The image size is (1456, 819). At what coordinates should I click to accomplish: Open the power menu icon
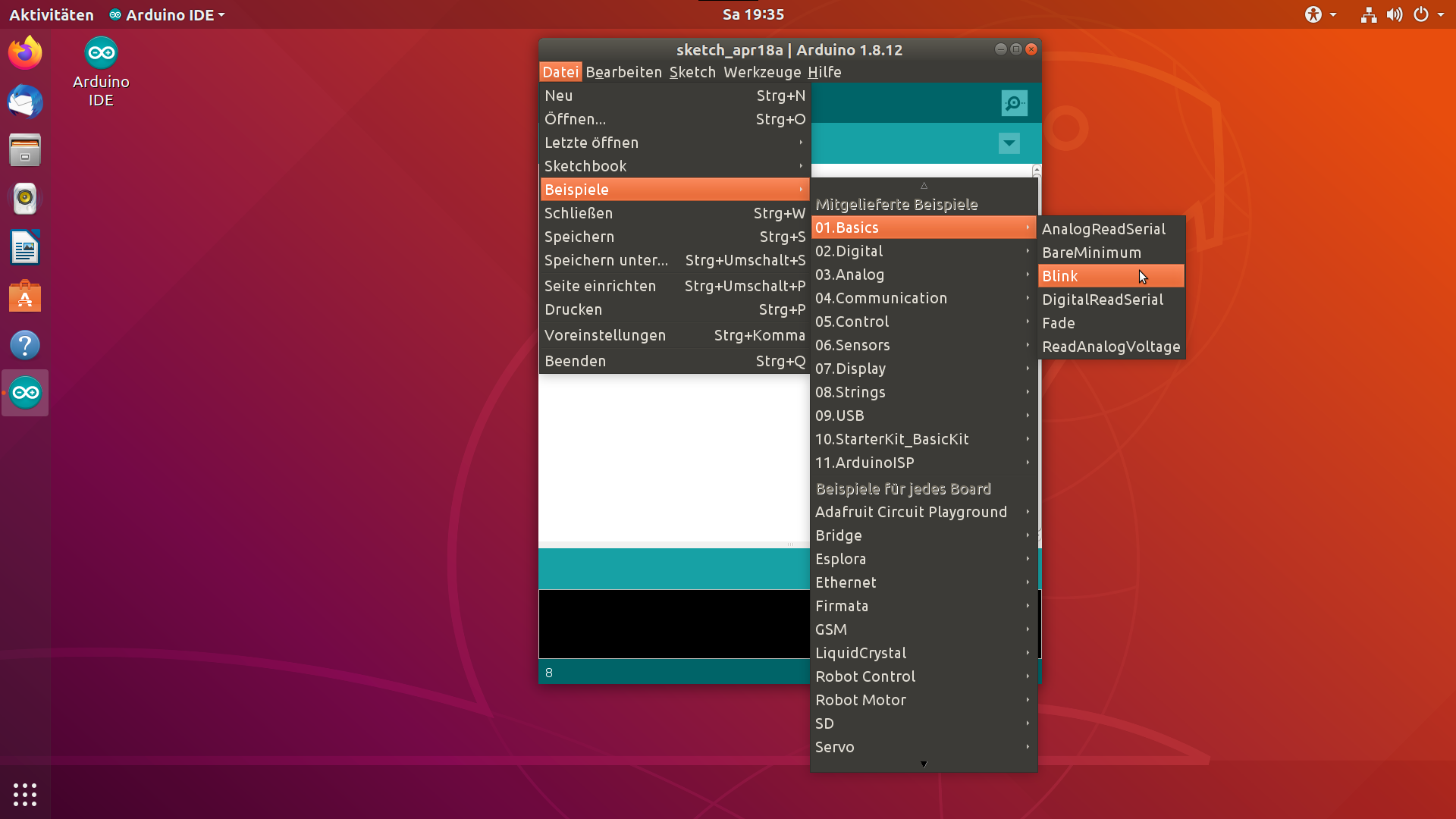point(1421,14)
